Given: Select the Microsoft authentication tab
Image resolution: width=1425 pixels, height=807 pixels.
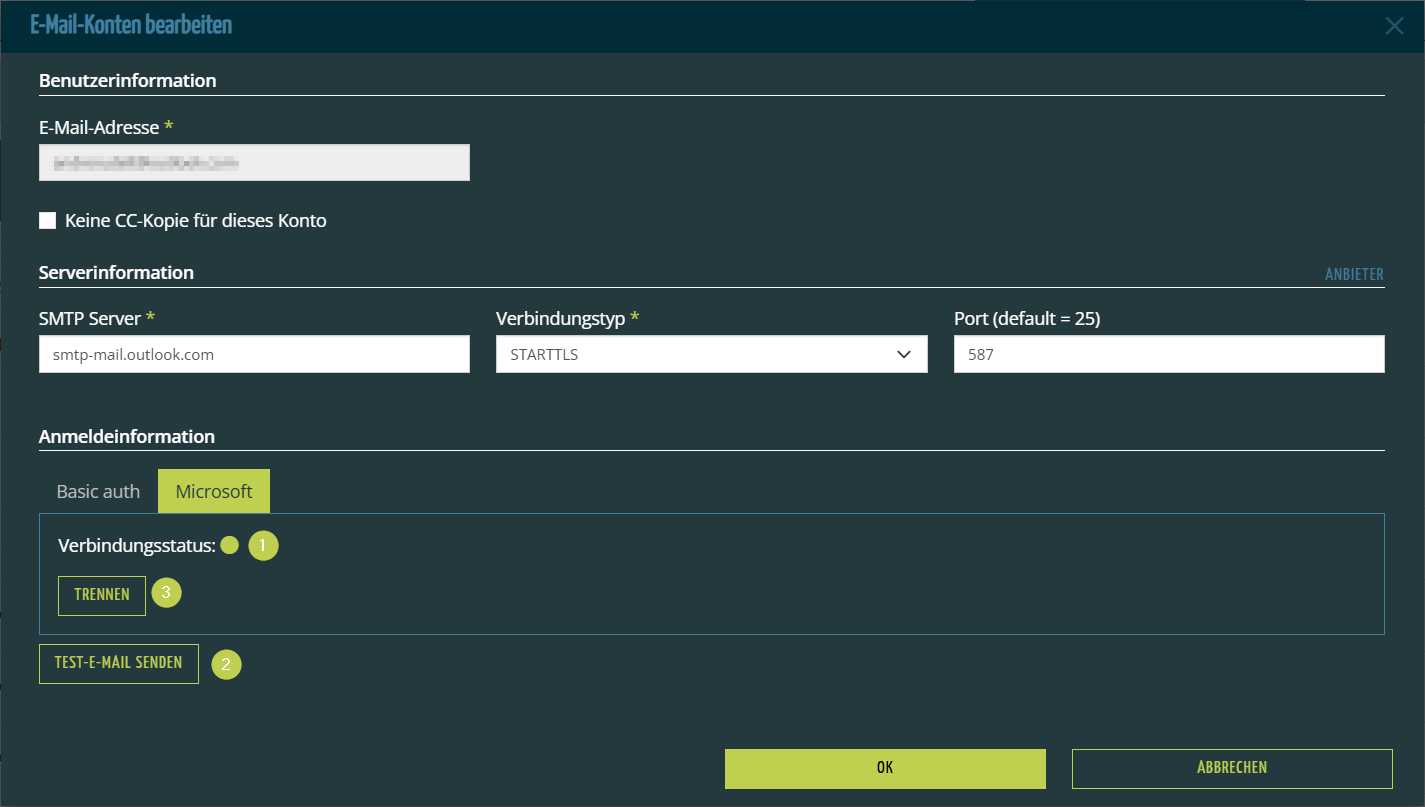Looking at the screenshot, I should tap(214, 492).
